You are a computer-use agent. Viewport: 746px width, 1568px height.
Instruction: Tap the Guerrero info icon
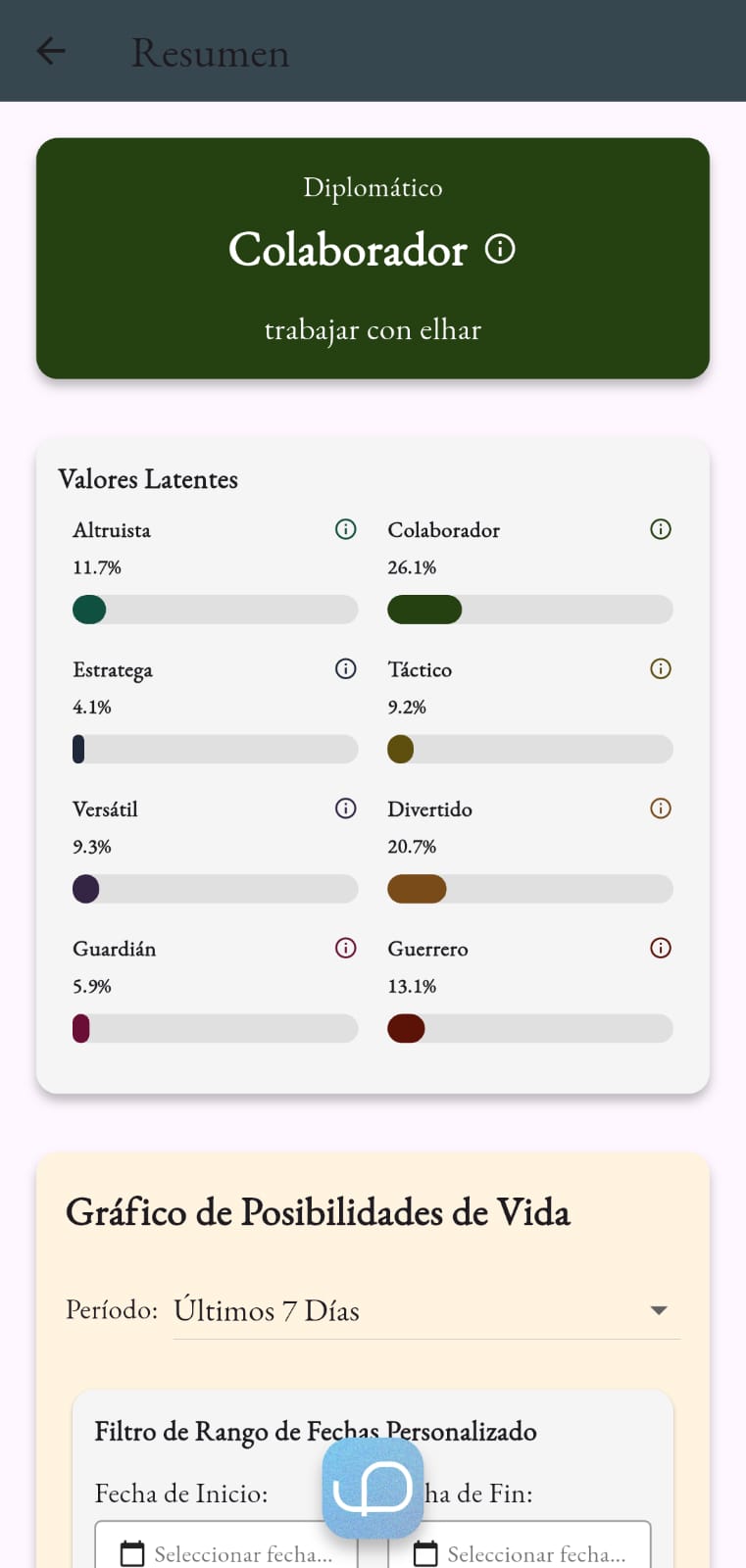[661, 948]
